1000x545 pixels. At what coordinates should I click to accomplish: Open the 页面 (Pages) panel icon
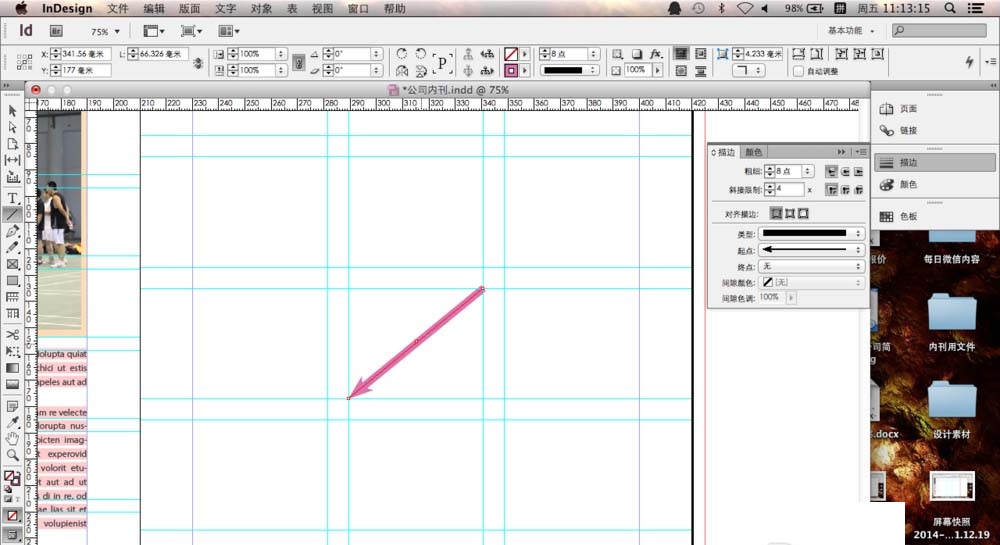[908, 109]
